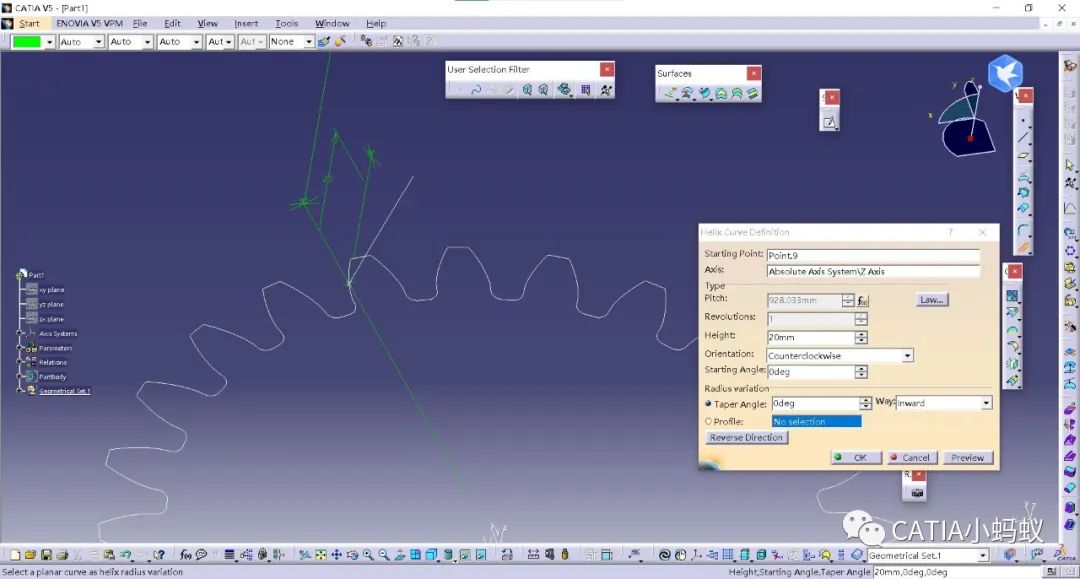The height and width of the screenshot is (579, 1080).
Task: Expand the PartBody tree node
Action: [20, 377]
